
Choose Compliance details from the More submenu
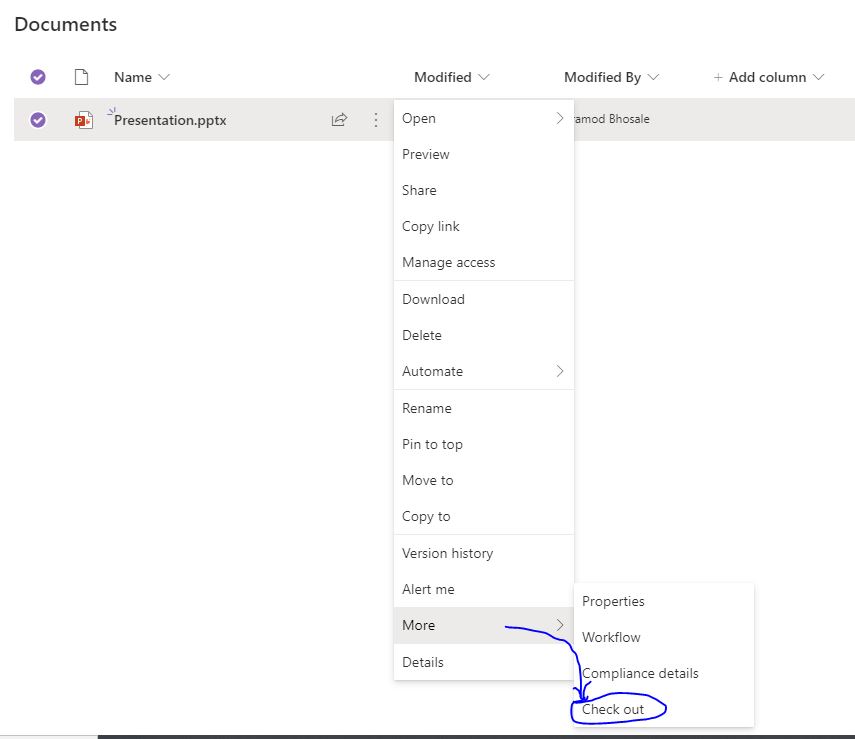point(639,673)
